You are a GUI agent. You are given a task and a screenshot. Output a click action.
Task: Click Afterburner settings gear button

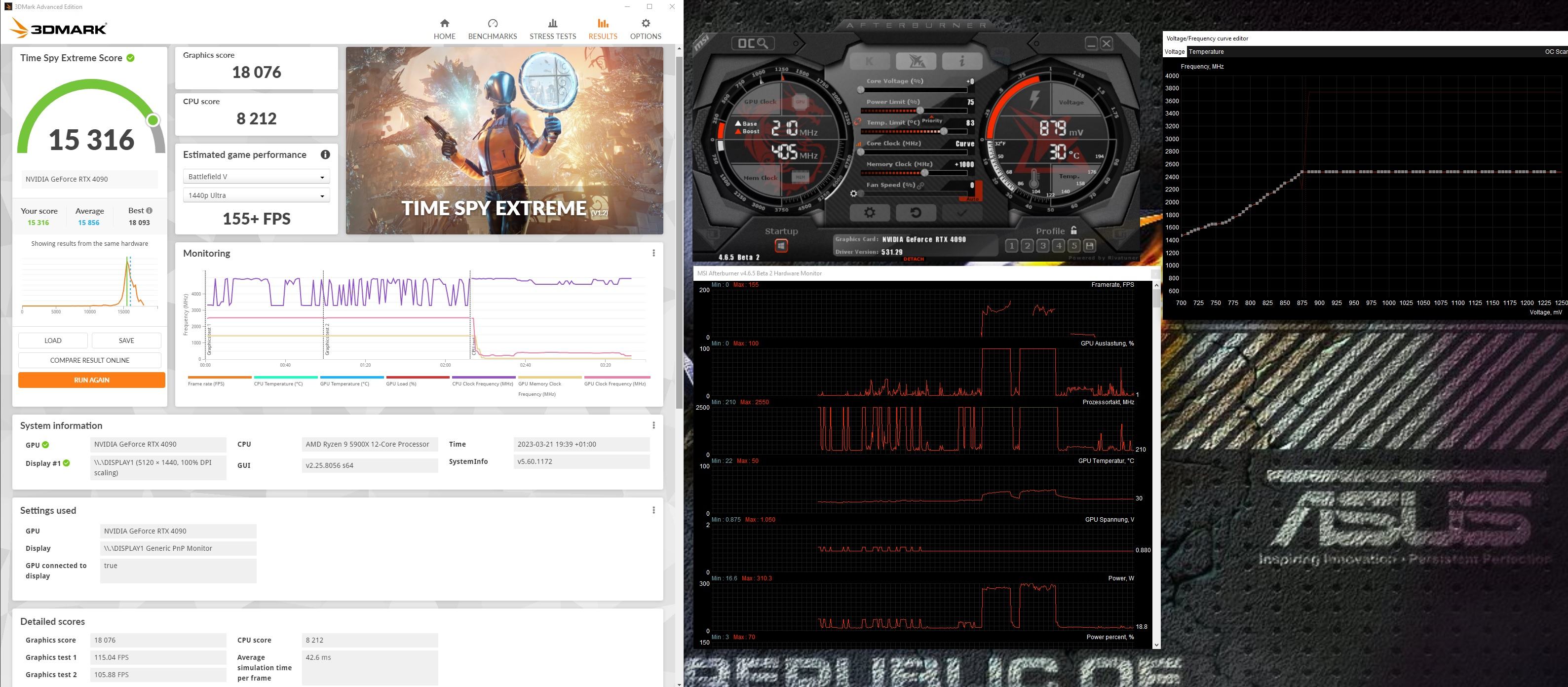coord(869,212)
